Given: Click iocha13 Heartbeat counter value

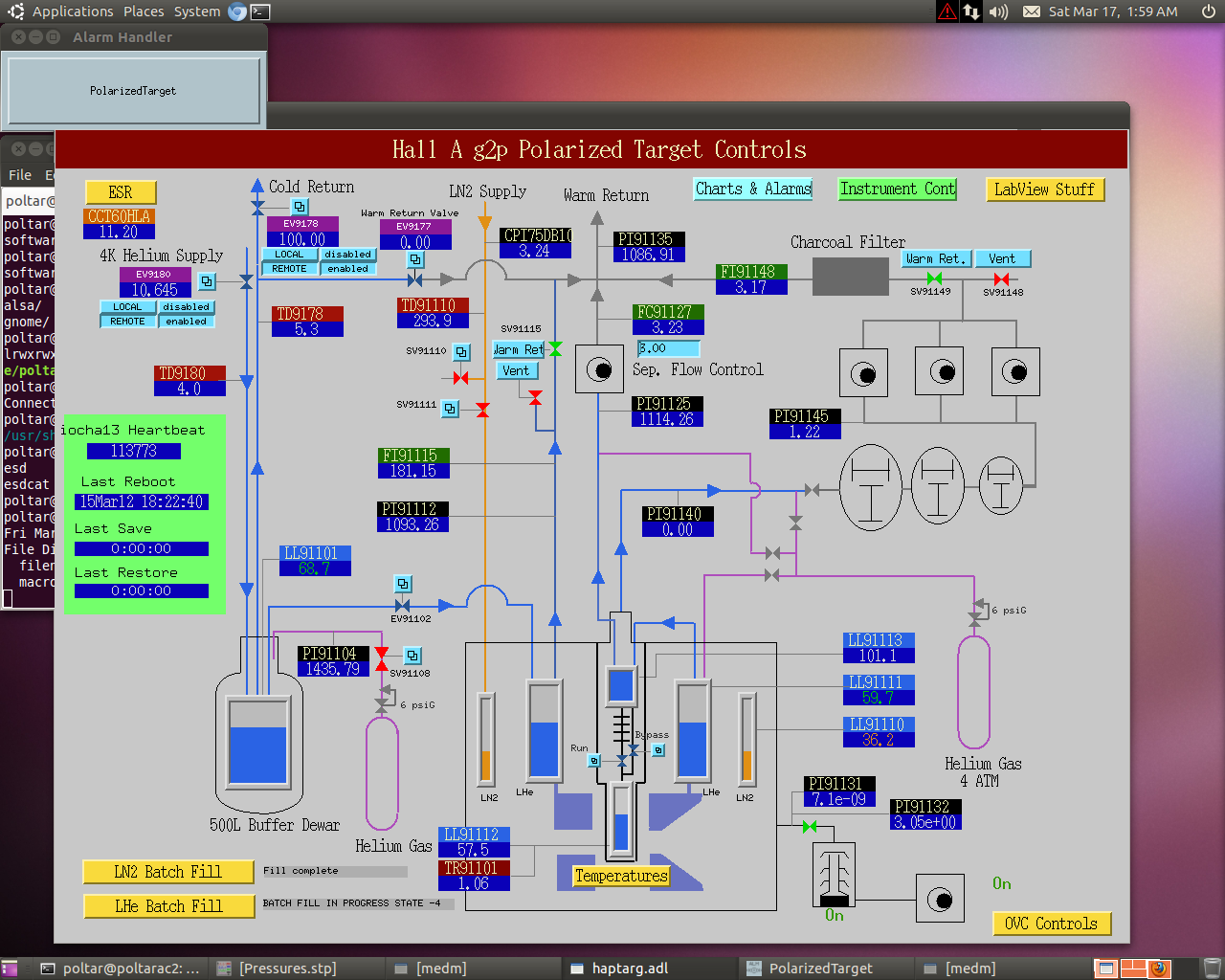Looking at the screenshot, I should tap(134, 451).
